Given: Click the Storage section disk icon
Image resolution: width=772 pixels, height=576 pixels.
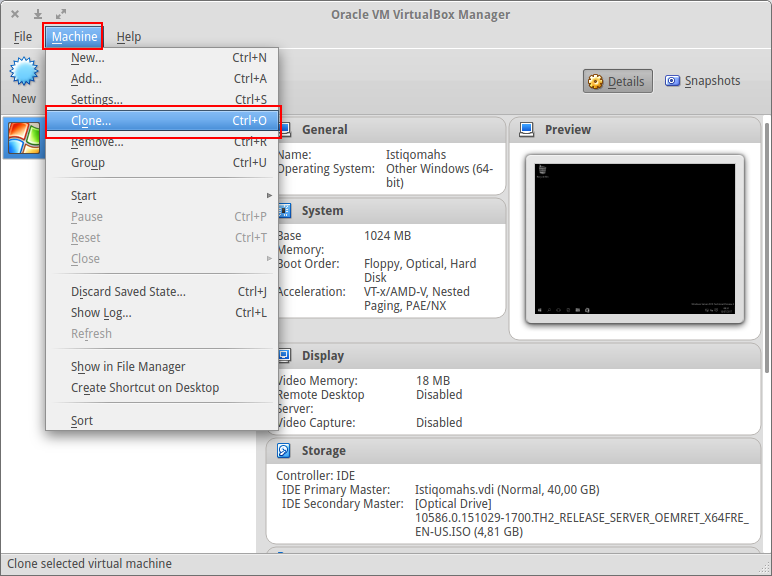Looking at the screenshot, I should tap(284, 450).
